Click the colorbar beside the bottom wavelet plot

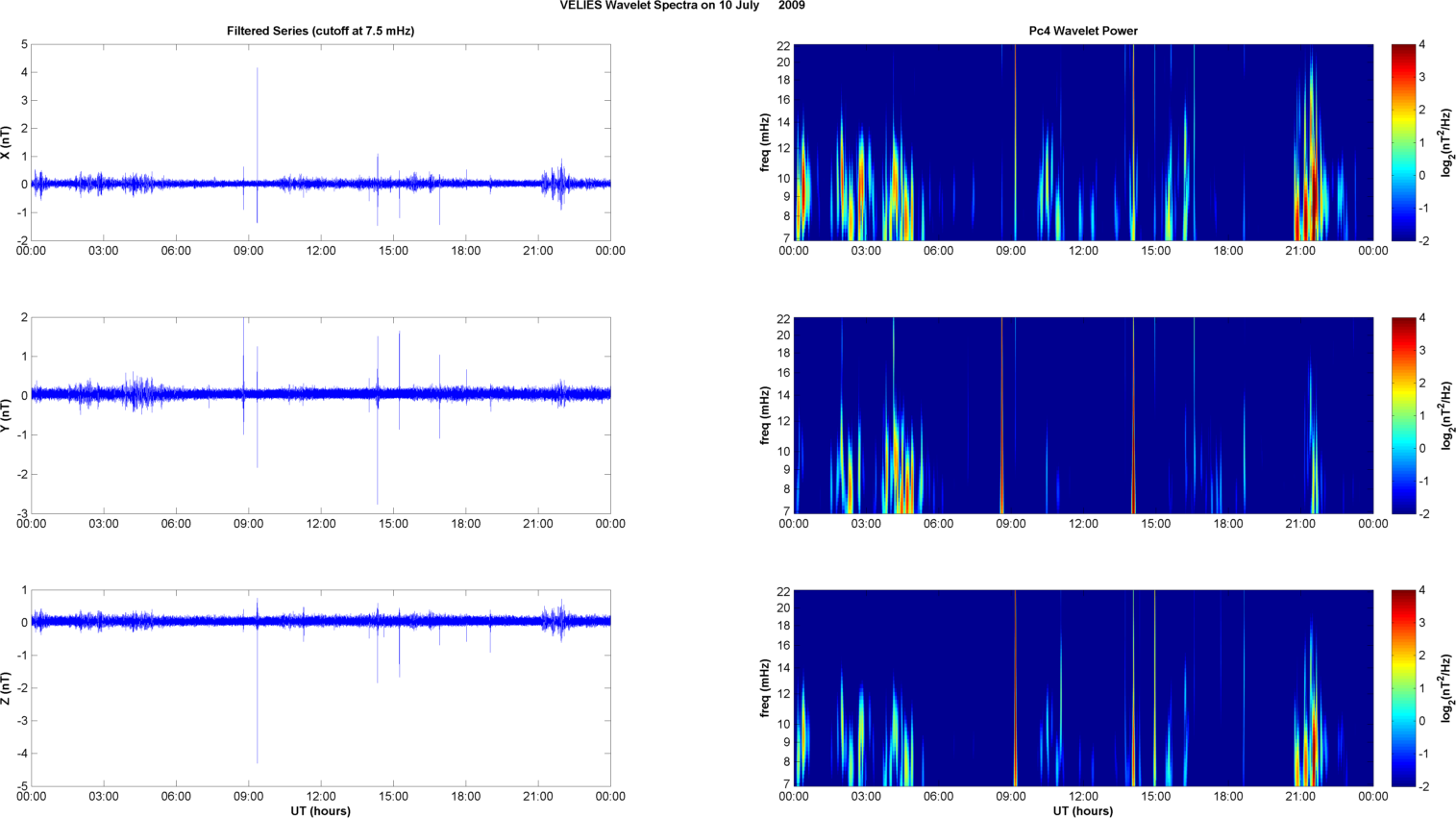click(x=1403, y=688)
